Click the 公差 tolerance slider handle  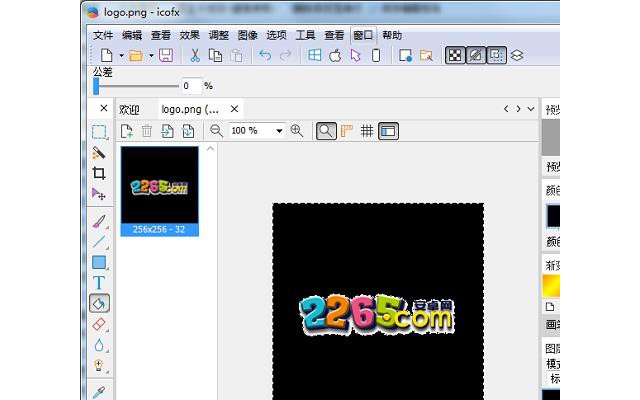pos(96,86)
